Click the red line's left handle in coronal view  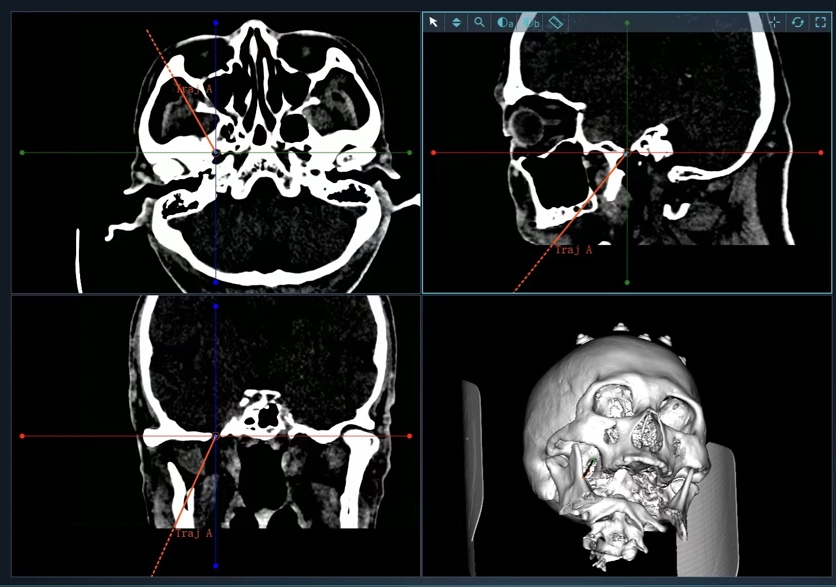coord(22,436)
